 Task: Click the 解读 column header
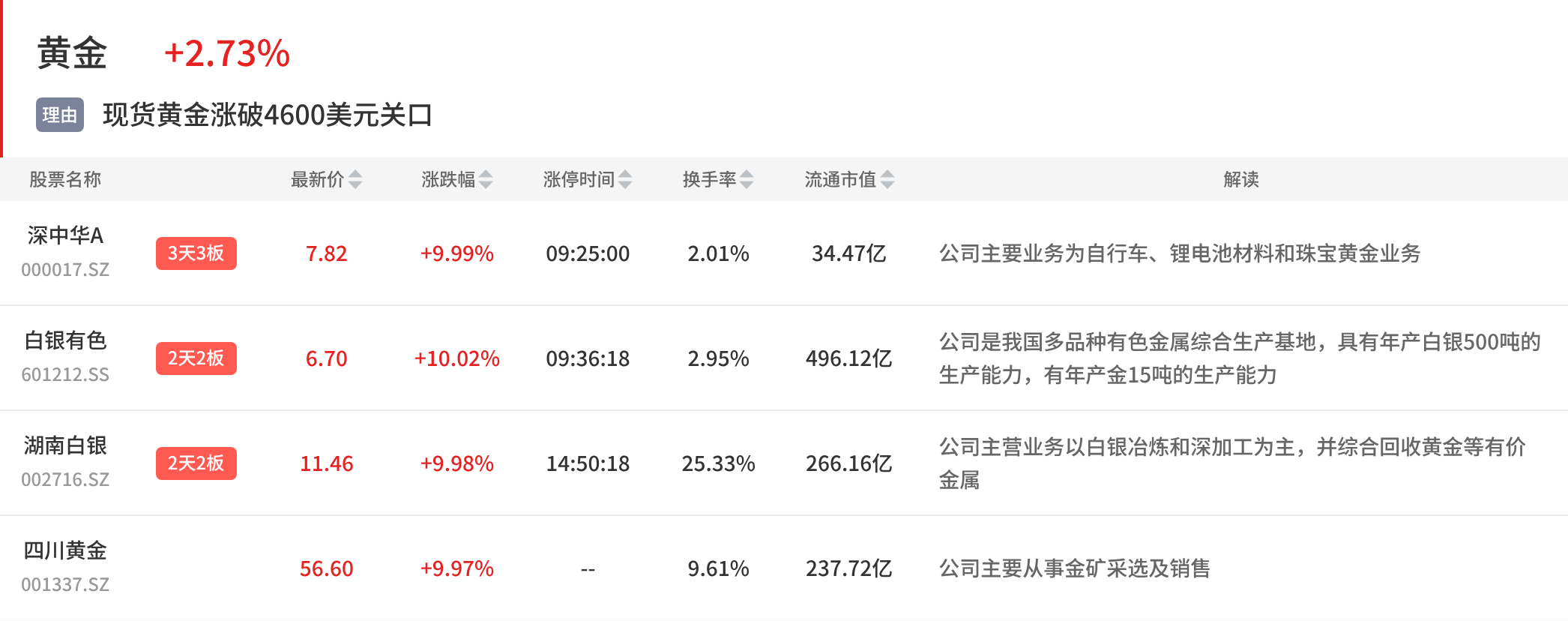1241,179
